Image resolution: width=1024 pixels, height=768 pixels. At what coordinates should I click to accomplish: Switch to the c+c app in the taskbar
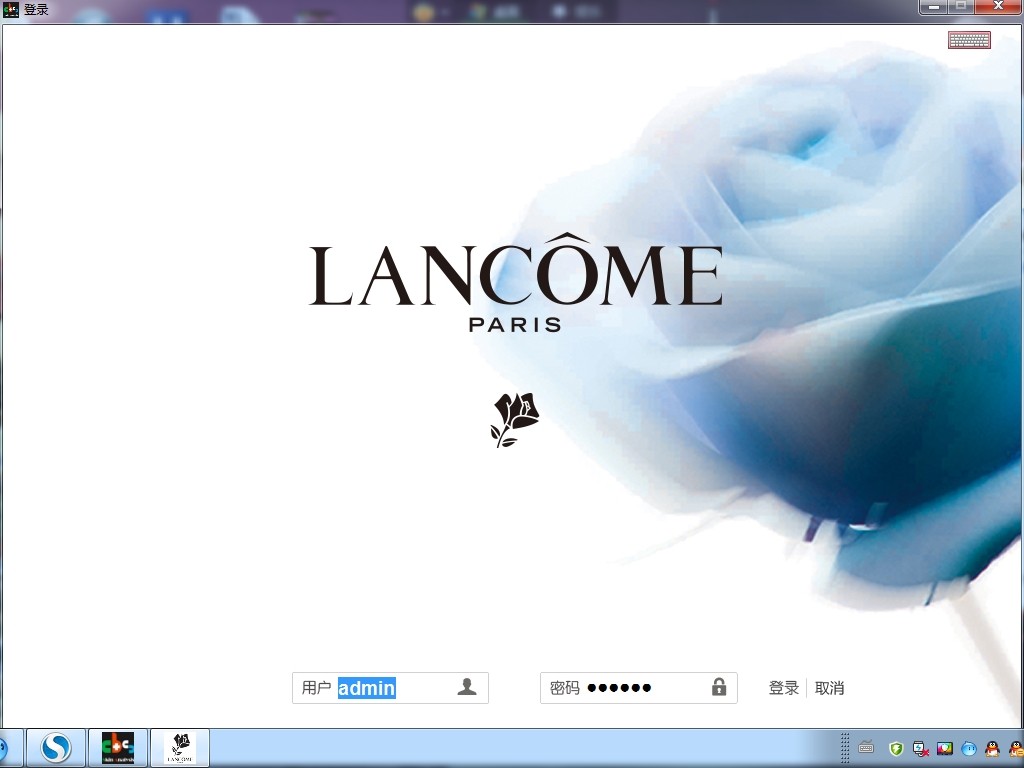point(118,748)
